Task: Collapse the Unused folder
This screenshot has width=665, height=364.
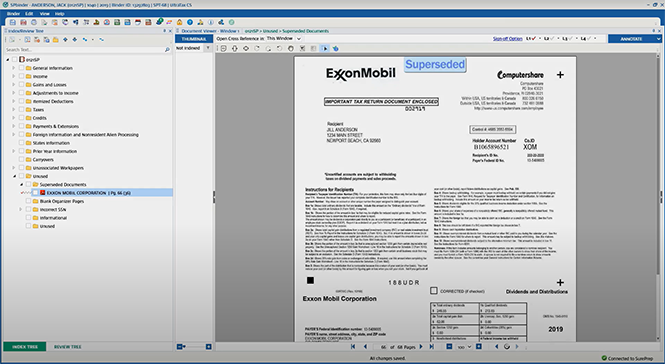Action: pyautogui.click(x=14, y=176)
